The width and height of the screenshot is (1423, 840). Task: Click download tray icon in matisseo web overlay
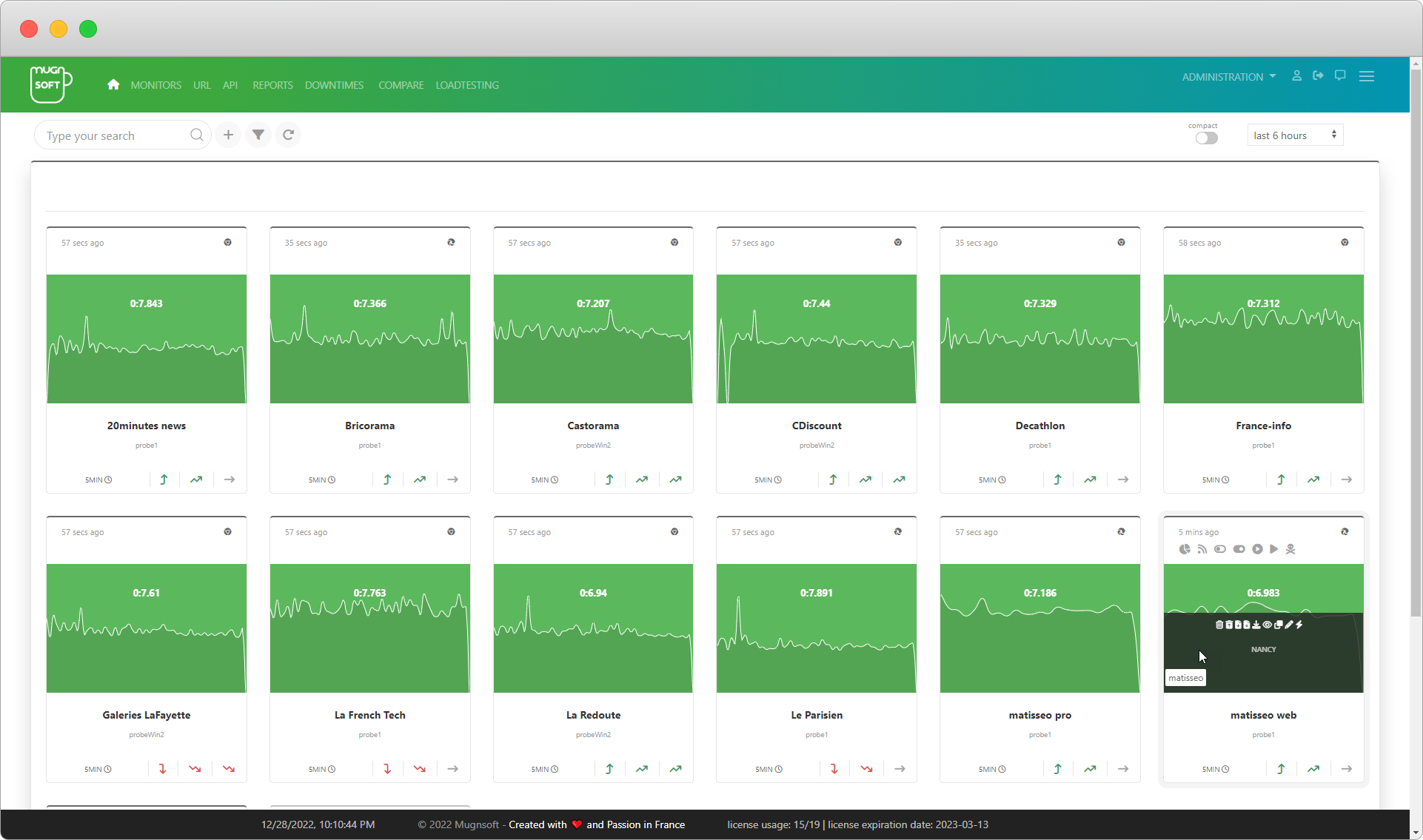pos(1256,625)
